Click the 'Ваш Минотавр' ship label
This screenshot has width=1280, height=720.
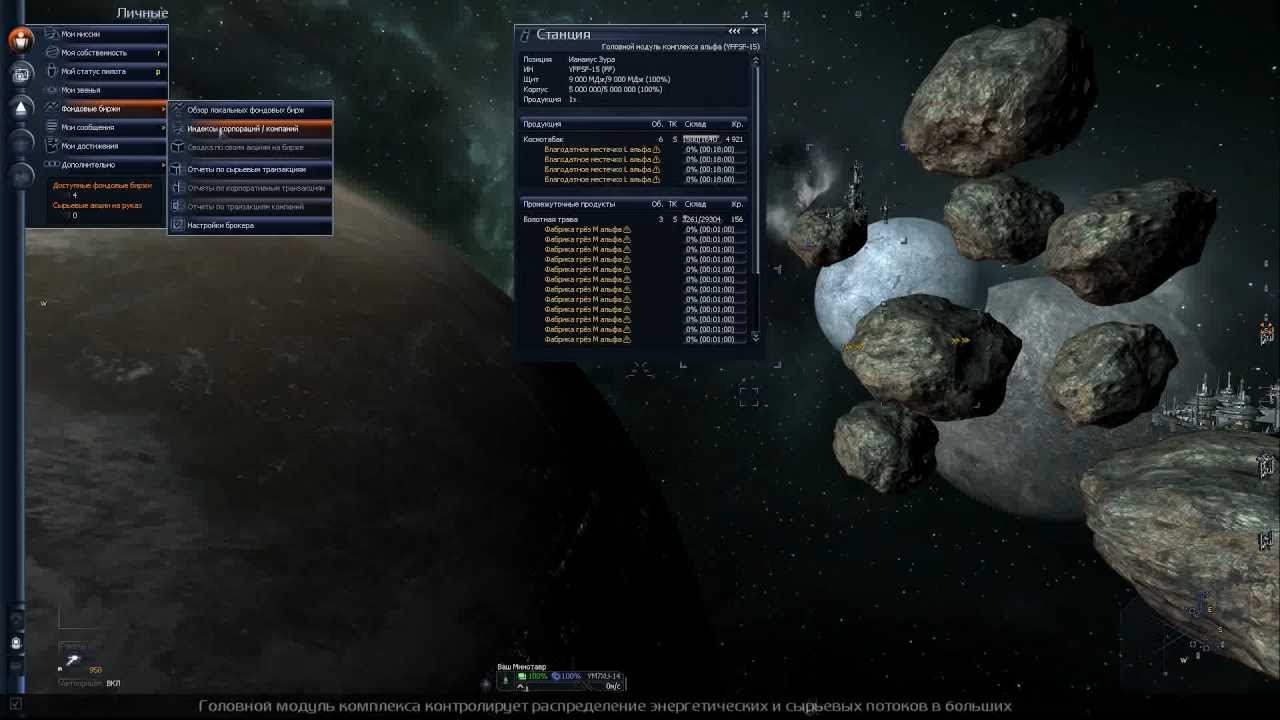[x=522, y=667]
